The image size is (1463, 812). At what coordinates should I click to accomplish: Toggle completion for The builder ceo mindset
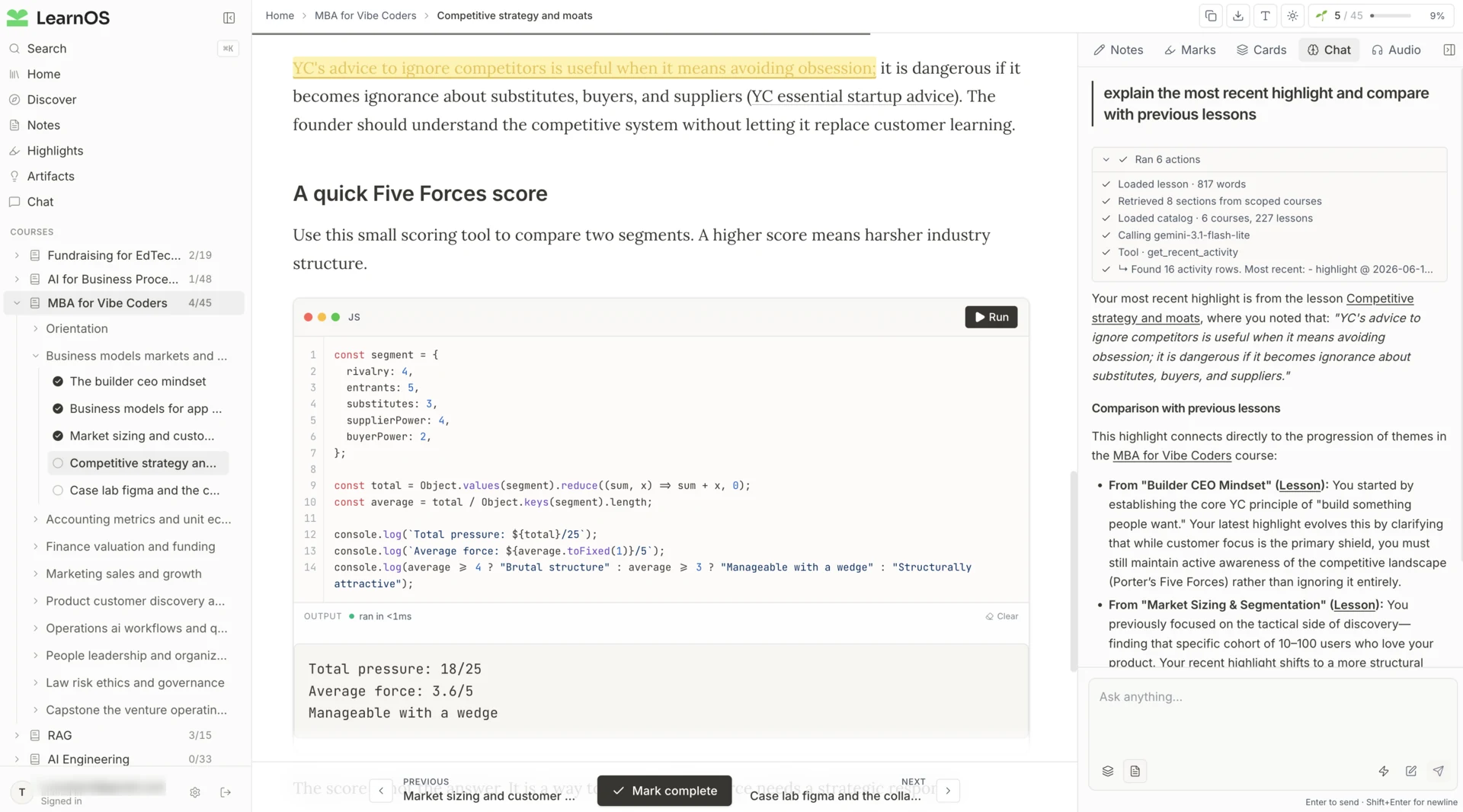pos(58,381)
